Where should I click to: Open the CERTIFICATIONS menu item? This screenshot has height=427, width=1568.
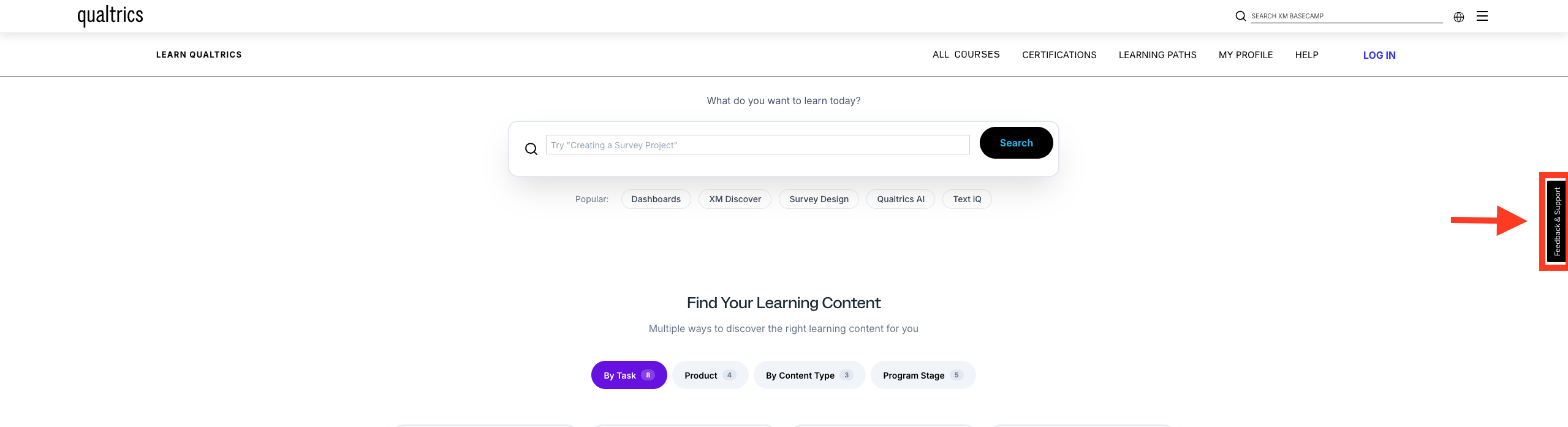click(x=1059, y=55)
